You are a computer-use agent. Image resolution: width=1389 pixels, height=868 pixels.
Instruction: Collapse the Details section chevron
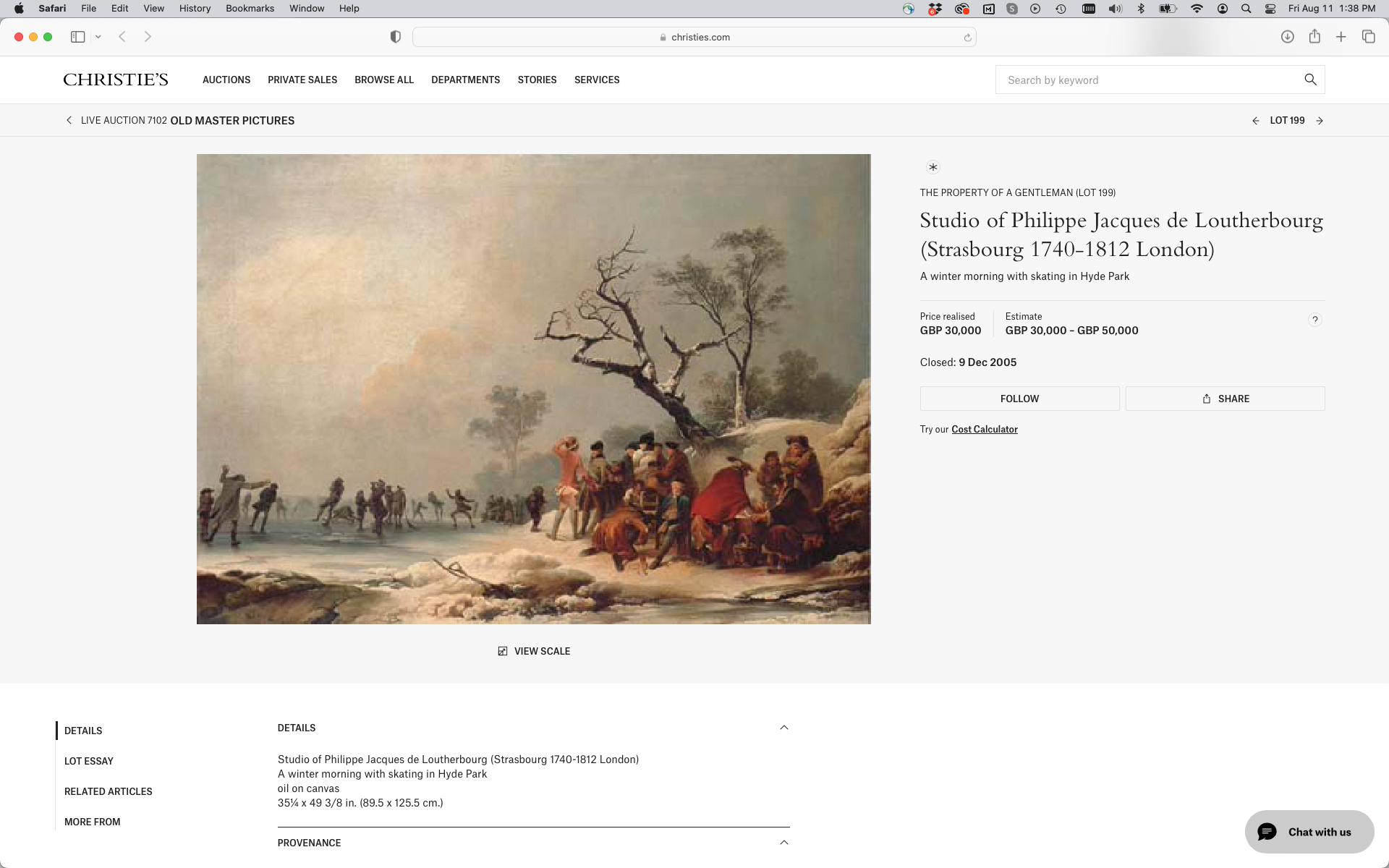pos(784,728)
